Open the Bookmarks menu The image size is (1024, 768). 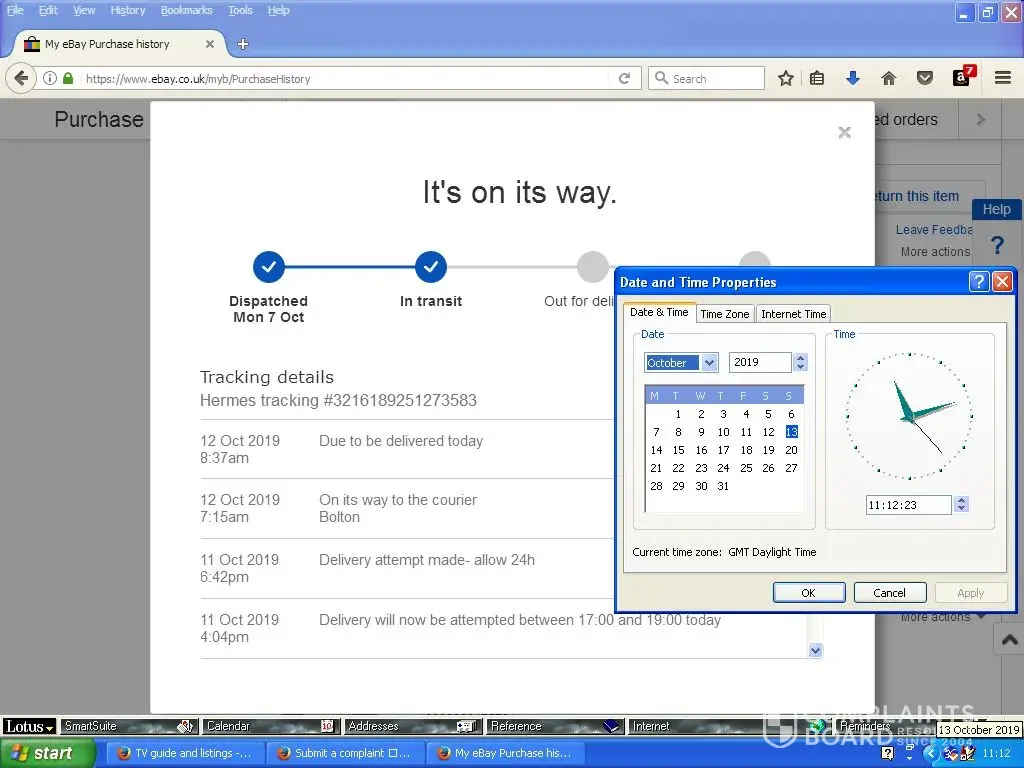coord(186,10)
